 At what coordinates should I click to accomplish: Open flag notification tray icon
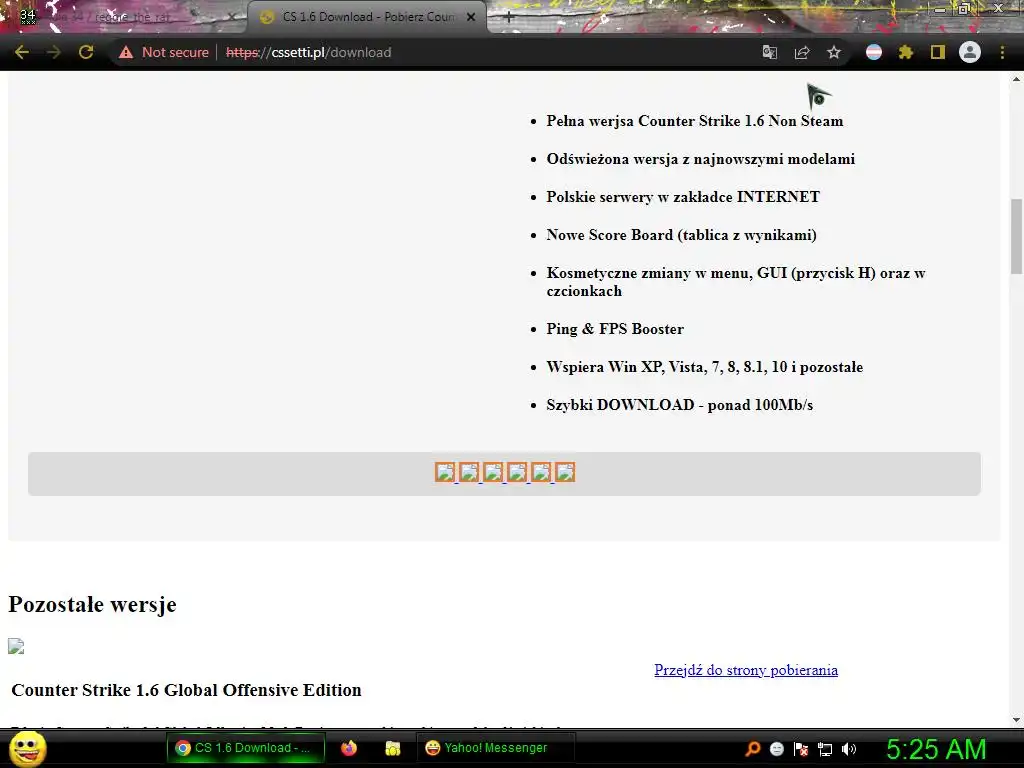pyautogui.click(x=801, y=749)
